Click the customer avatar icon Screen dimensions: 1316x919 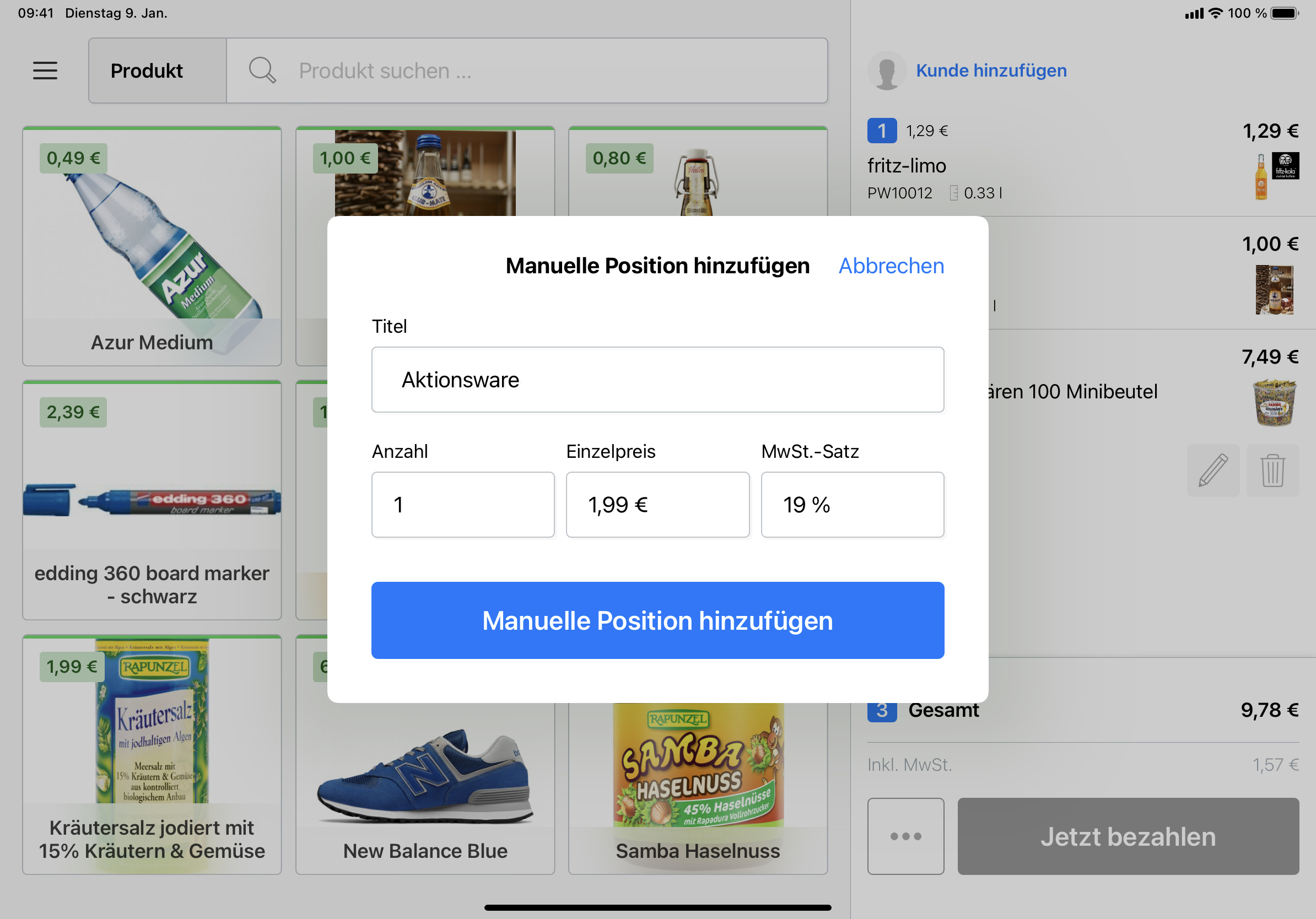886,71
